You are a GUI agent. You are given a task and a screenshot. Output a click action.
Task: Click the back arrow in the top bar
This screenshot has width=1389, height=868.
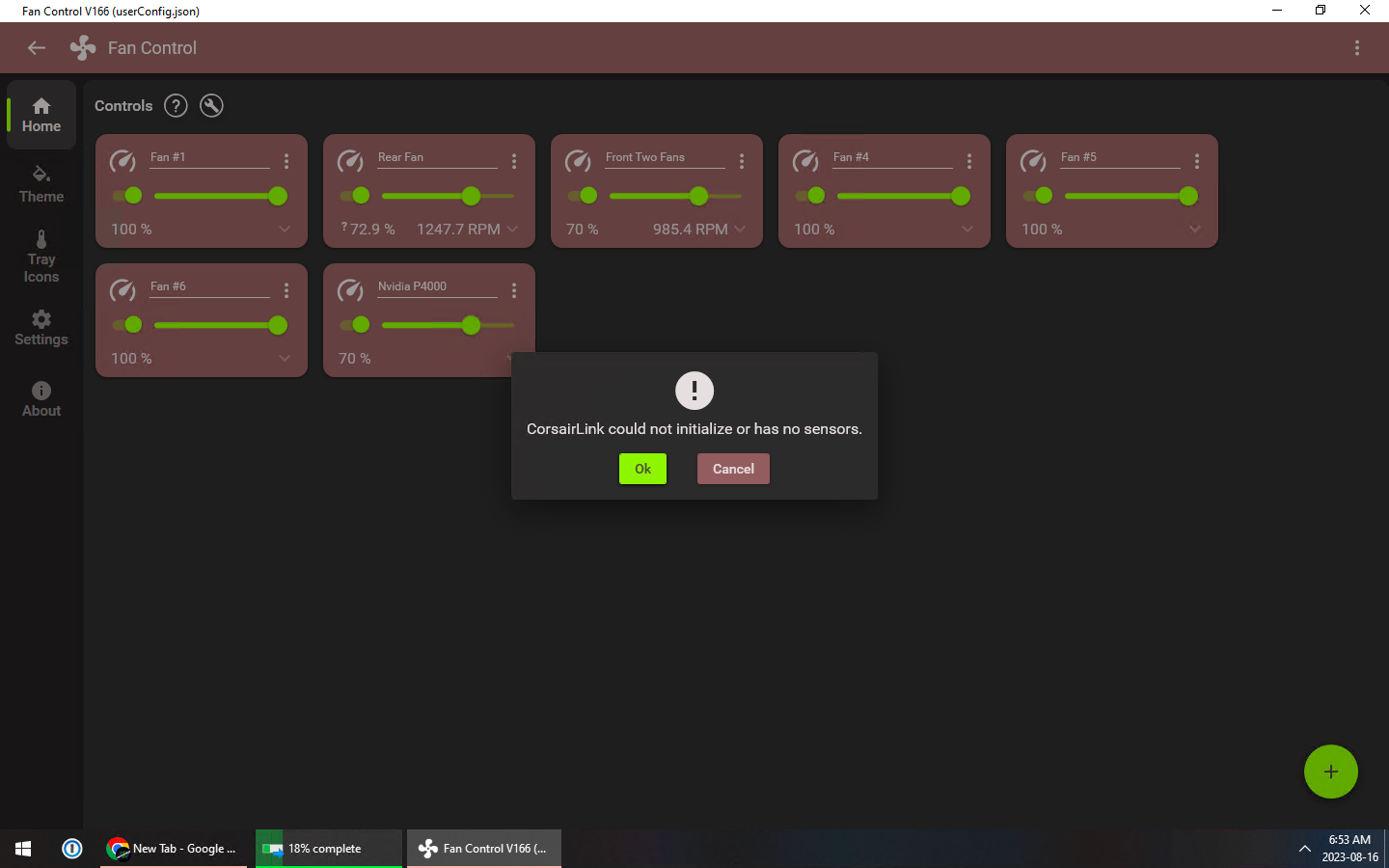tap(36, 47)
